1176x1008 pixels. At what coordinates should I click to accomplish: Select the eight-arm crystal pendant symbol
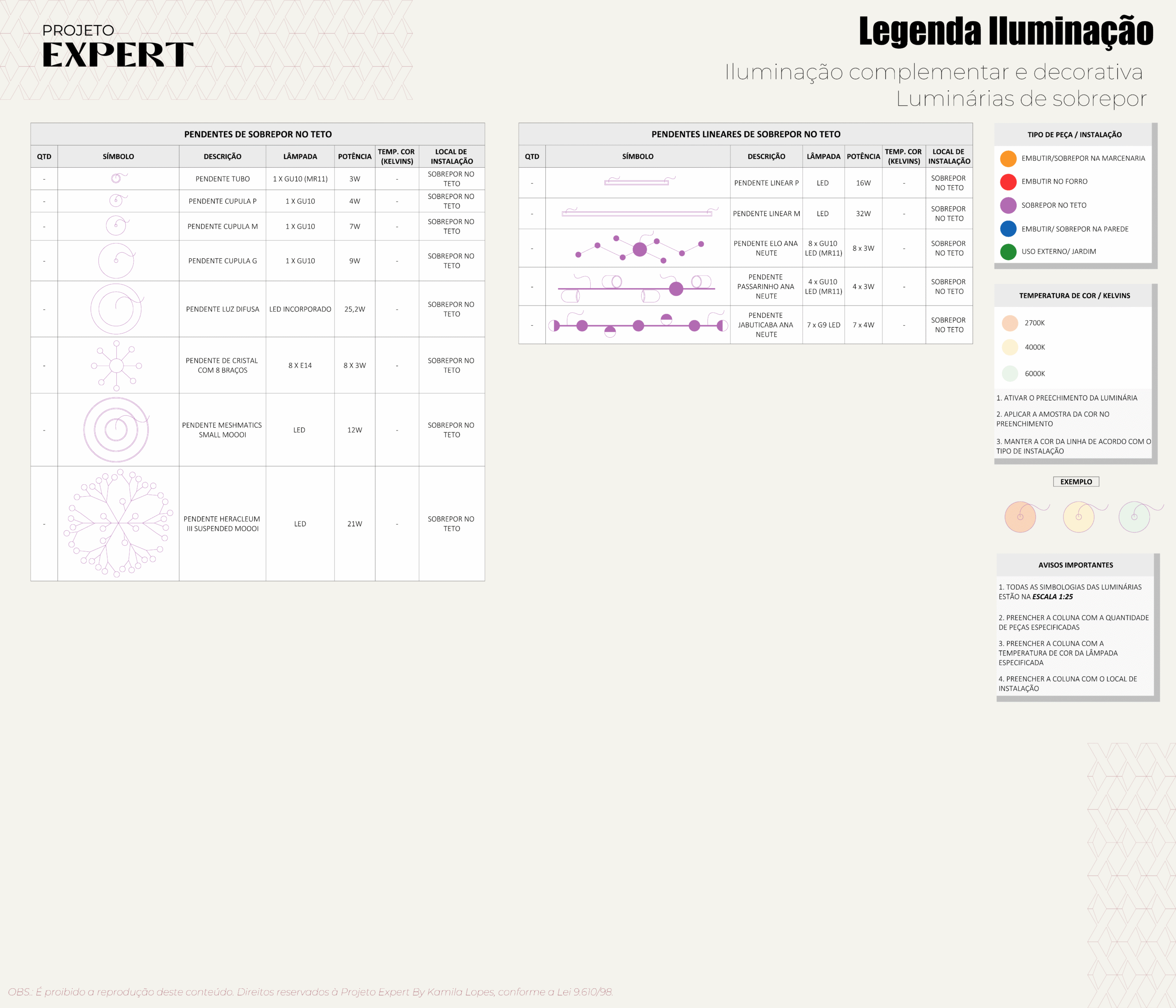pos(116,366)
